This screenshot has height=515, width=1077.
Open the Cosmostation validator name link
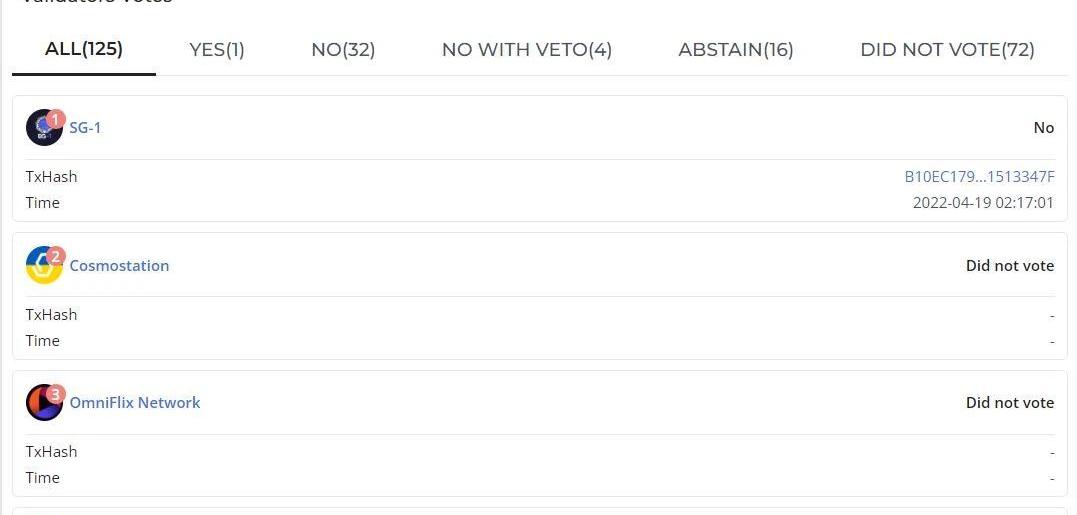[119, 265]
